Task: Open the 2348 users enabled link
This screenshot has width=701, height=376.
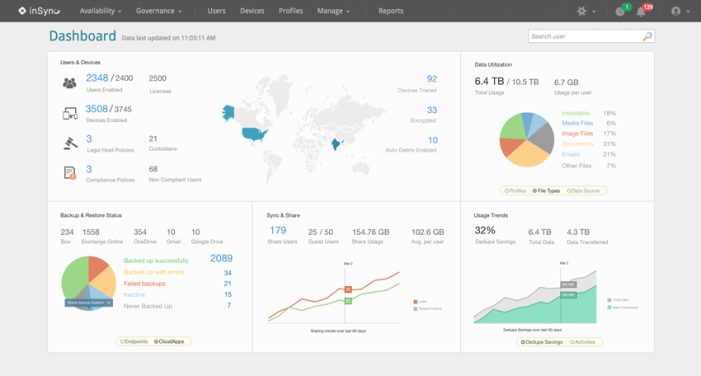Action: click(97, 78)
